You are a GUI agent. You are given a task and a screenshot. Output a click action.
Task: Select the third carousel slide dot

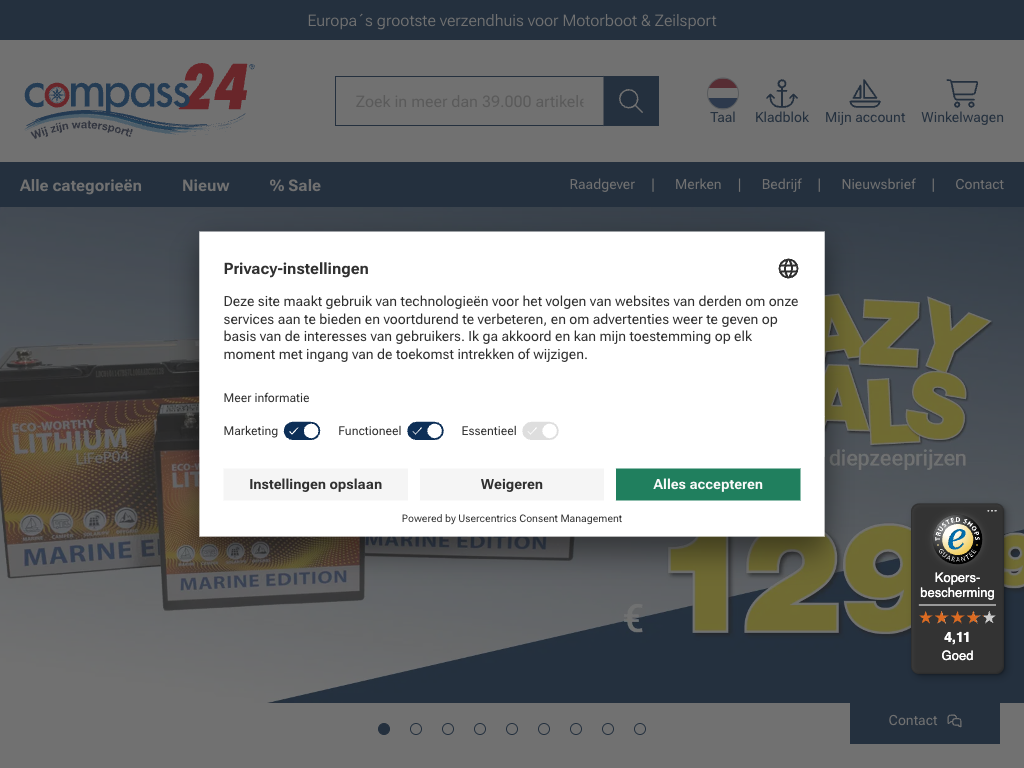point(448,729)
